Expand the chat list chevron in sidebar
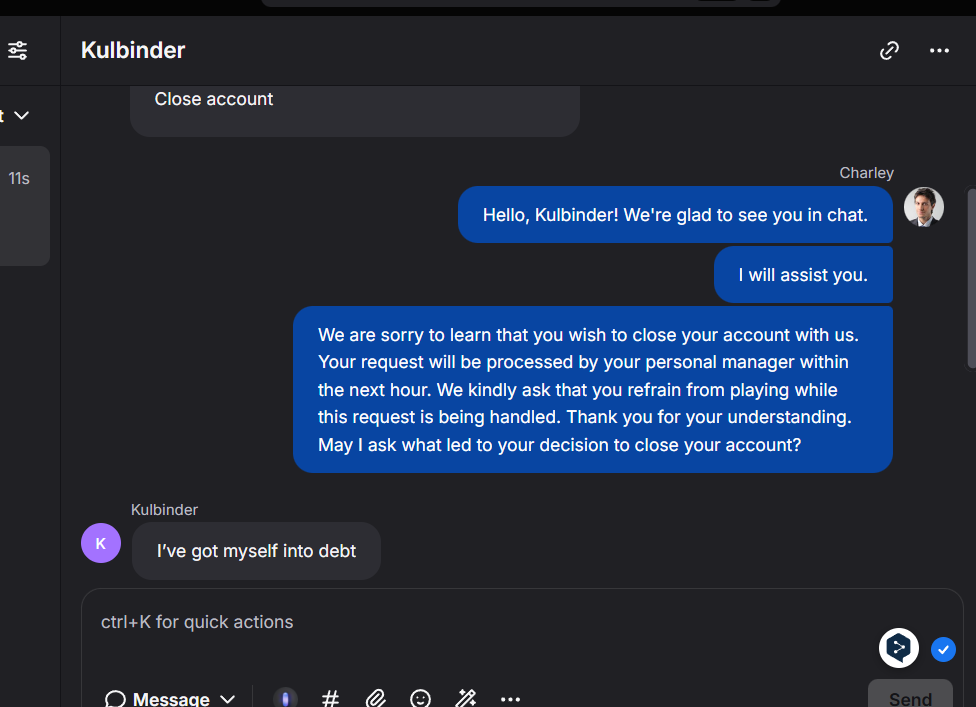The height and width of the screenshot is (707, 976). click(21, 116)
